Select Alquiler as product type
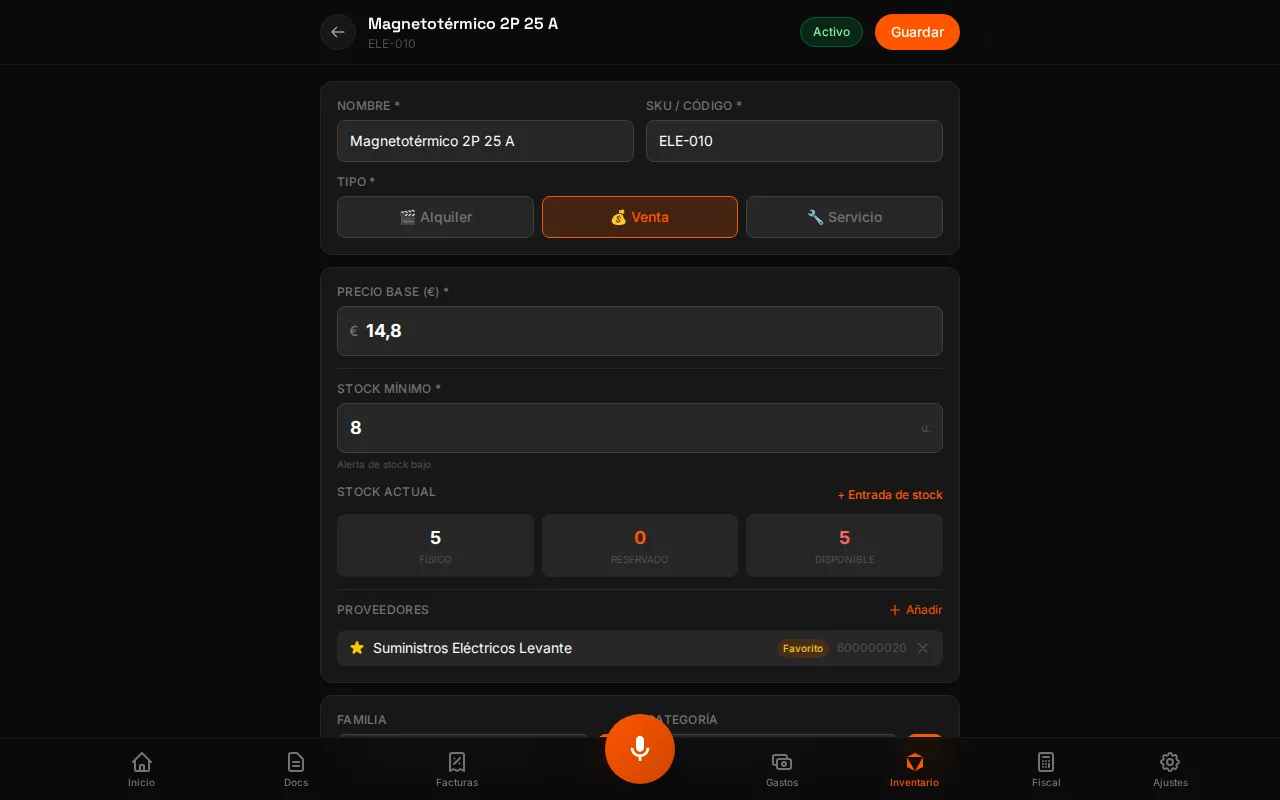The height and width of the screenshot is (800, 1280). click(435, 217)
